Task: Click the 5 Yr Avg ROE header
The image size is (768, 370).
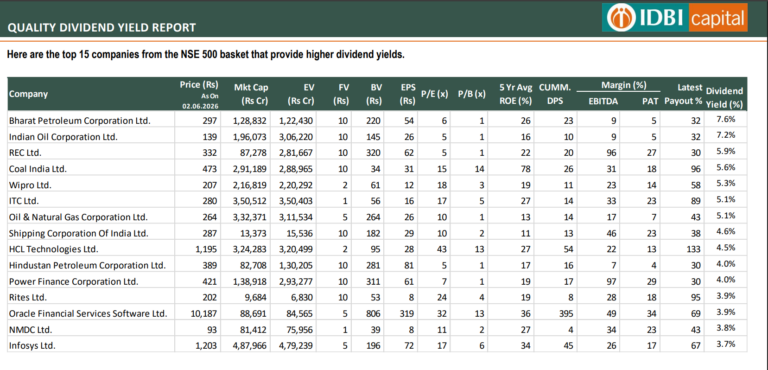Action: click(515, 94)
